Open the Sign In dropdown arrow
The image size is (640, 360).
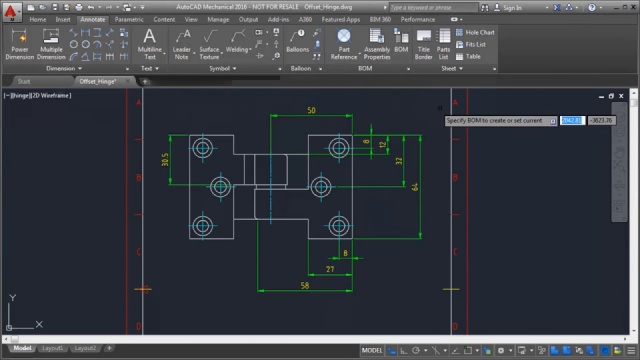pyautogui.click(x=547, y=8)
